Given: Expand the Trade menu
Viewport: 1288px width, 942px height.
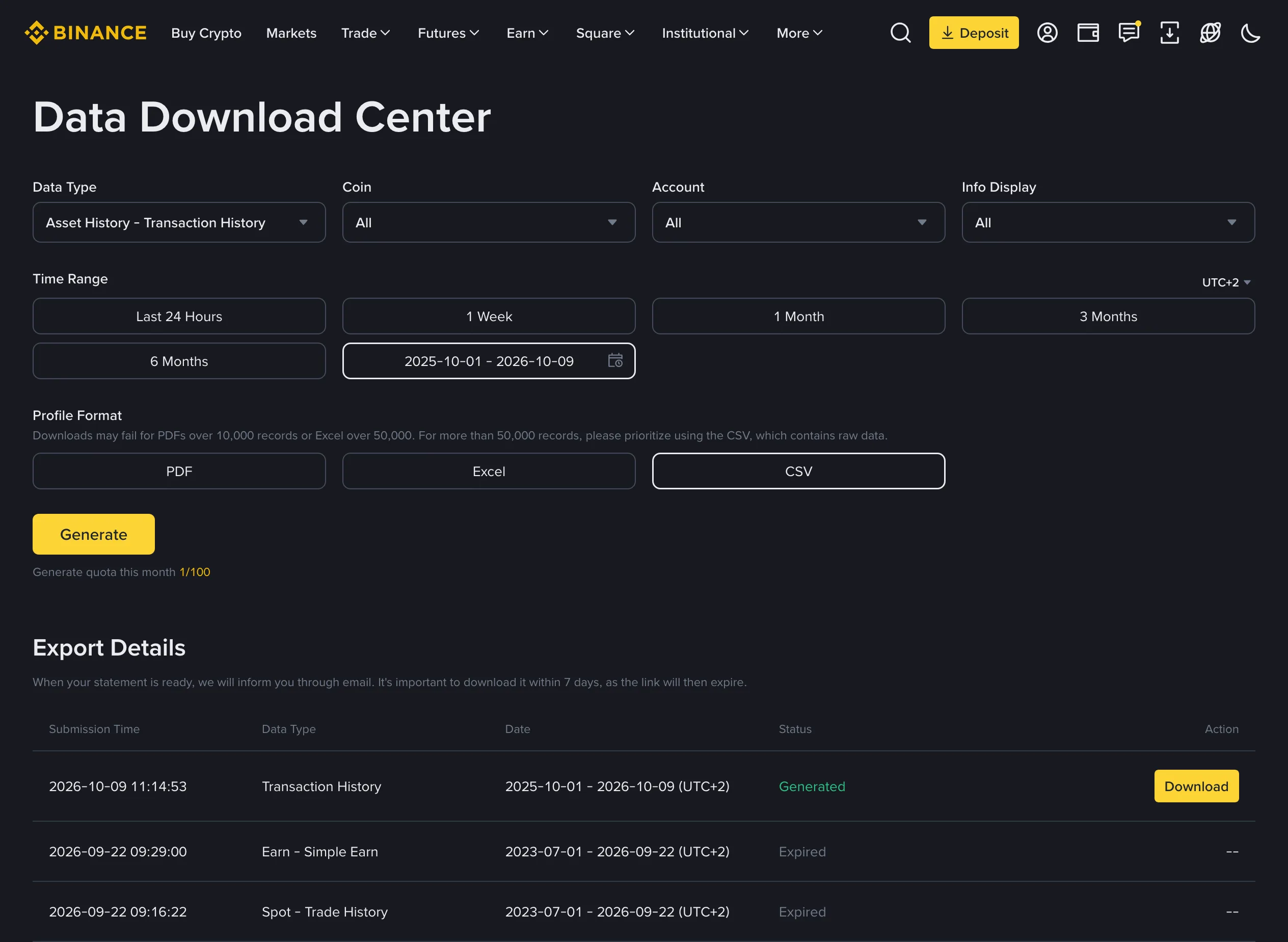Looking at the screenshot, I should pos(365,33).
